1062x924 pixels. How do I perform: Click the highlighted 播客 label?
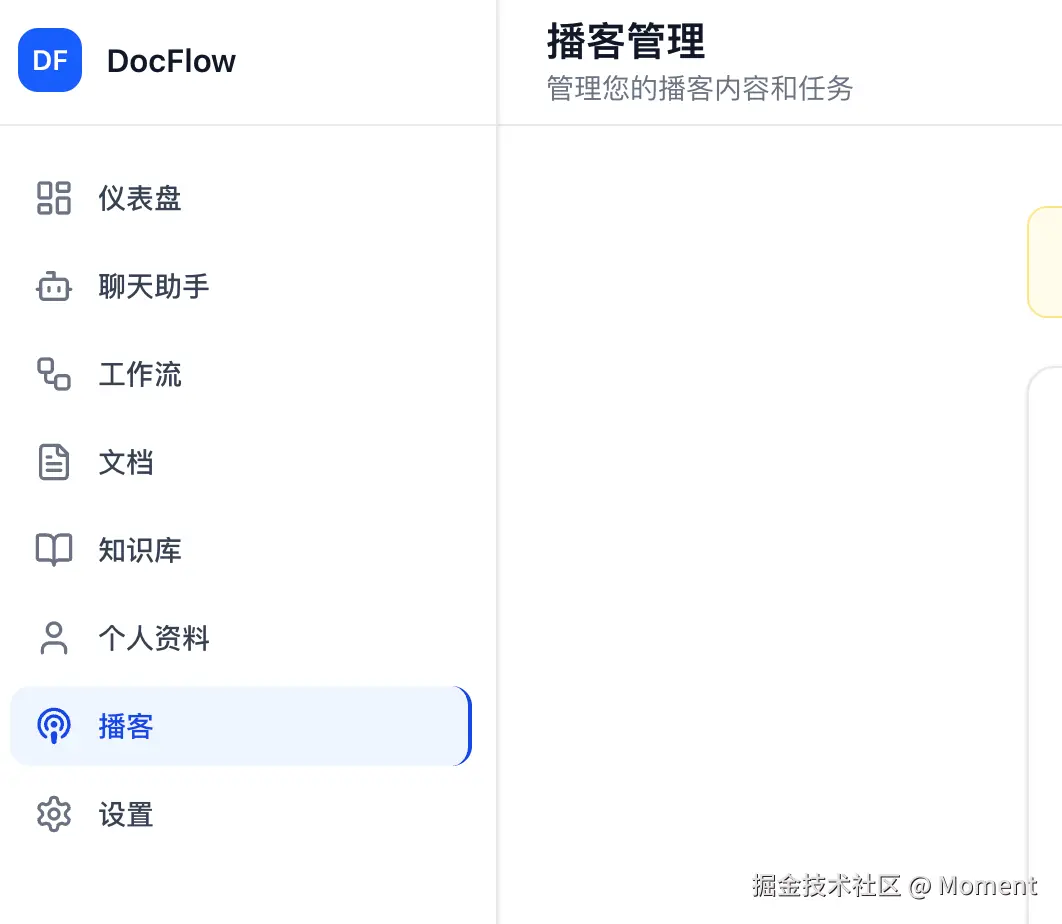[x=126, y=726]
